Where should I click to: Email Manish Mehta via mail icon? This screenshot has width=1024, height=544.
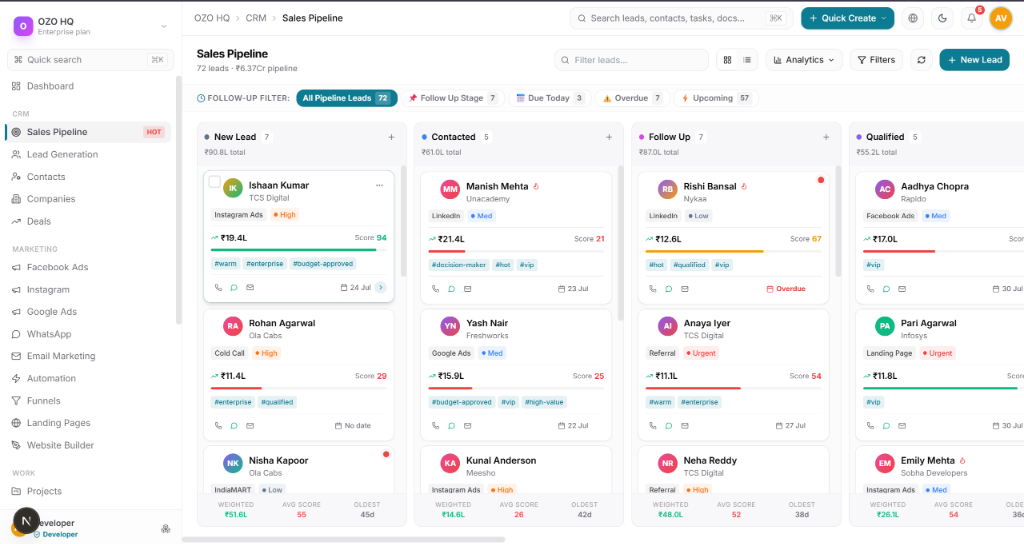click(x=468, y=289)
